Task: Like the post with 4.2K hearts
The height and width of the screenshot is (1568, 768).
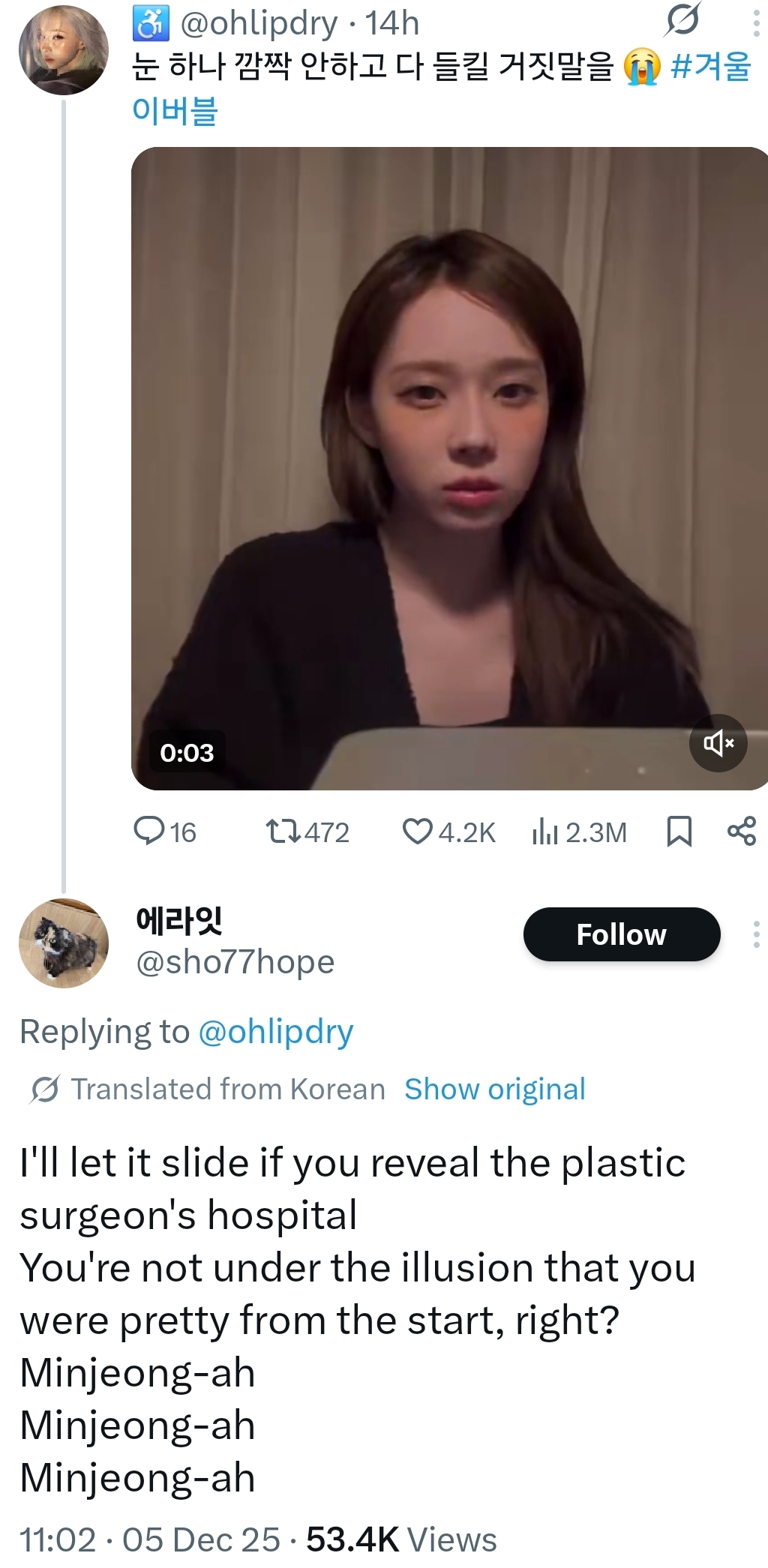Action: click(x=417, y=831)
